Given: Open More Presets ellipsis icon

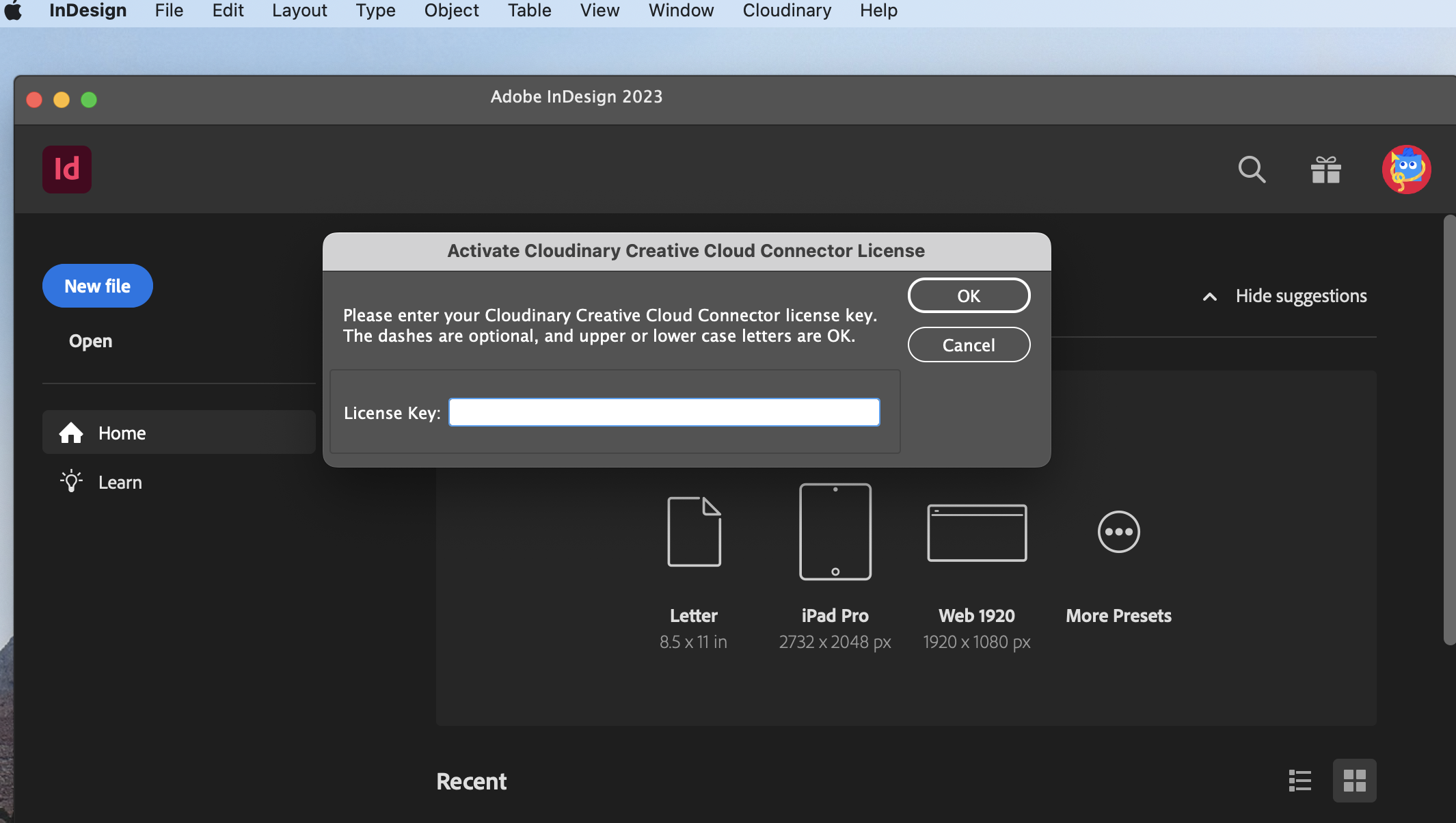Looking at the screenshot, I should click(x=1118, y=532).
